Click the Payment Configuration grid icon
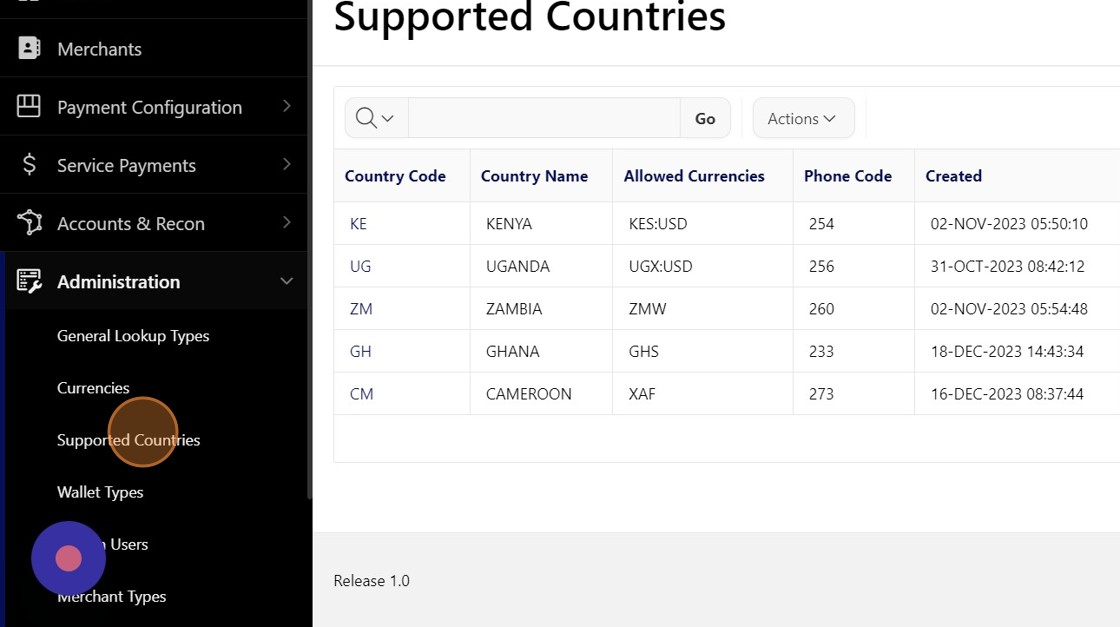The height and width of the screenshot is (627, 1120). pos(29,106)
